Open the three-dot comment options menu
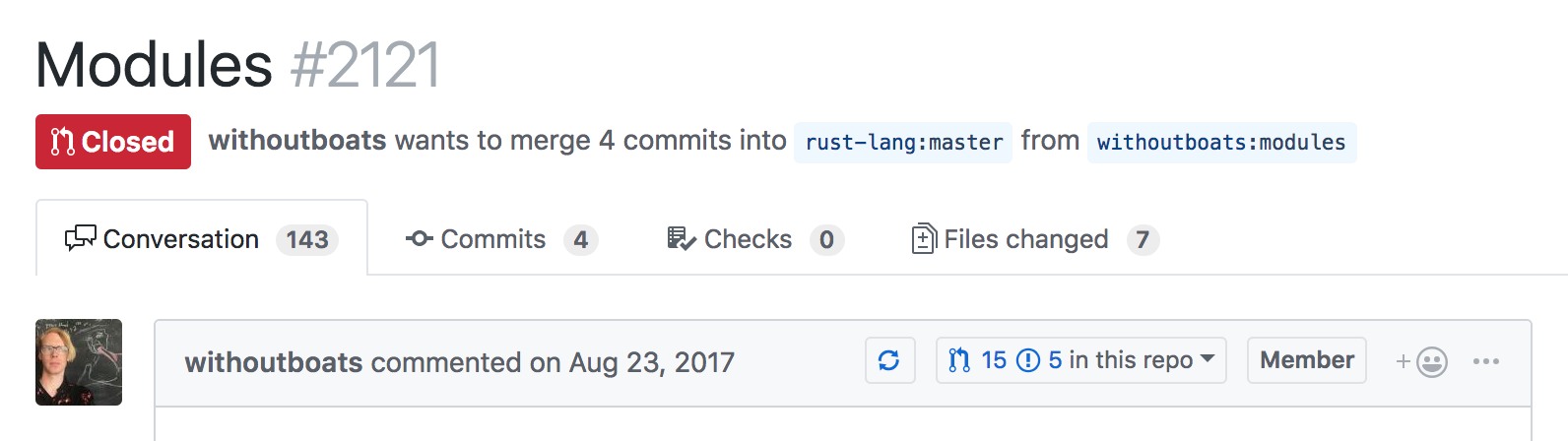Image resolution: width=1568 pixels, height=441 pixels. pos(1485,361)
